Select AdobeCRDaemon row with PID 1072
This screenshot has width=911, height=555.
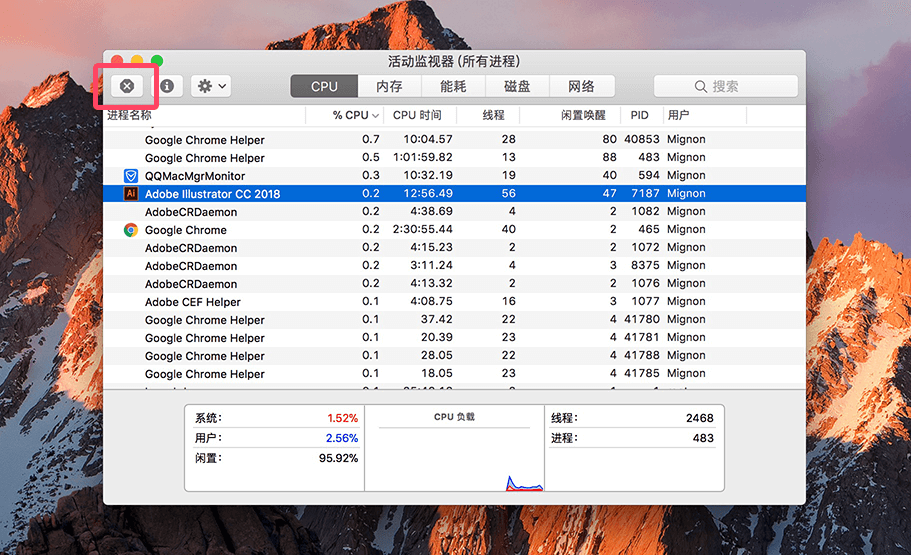pos(454,248)
